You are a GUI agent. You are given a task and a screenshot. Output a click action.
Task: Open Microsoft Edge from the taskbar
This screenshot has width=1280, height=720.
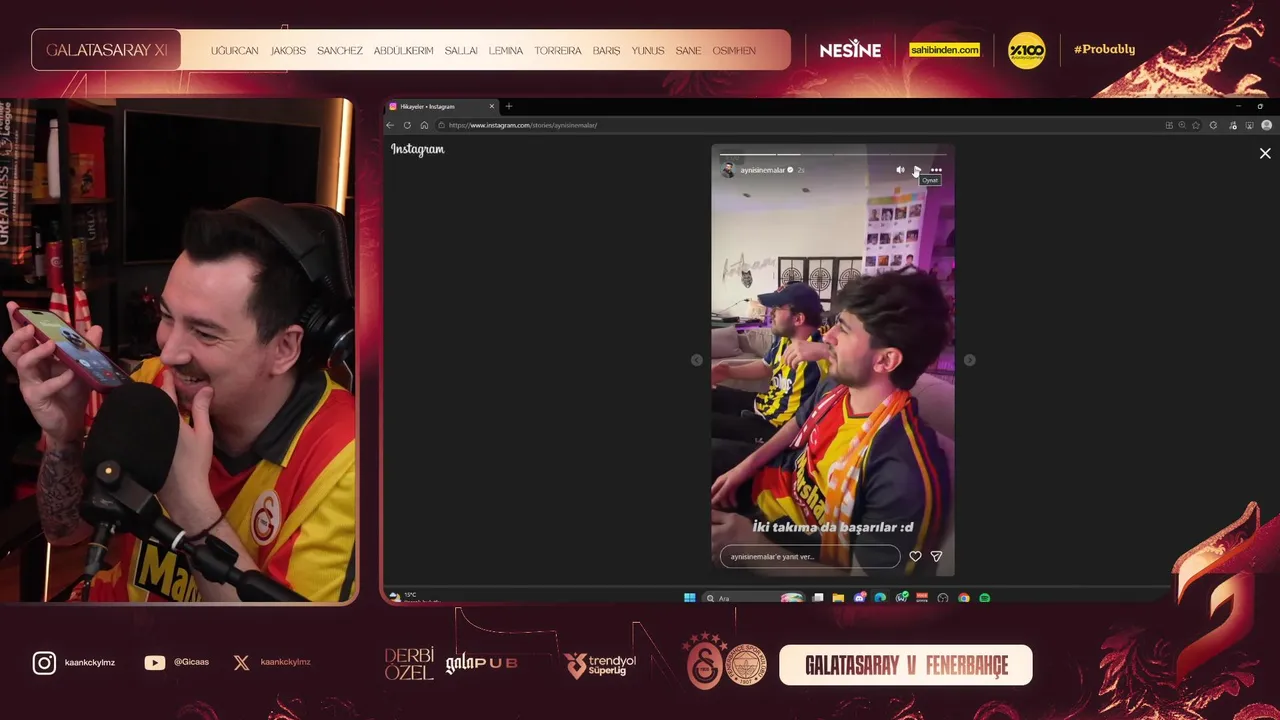click(880, 597)
